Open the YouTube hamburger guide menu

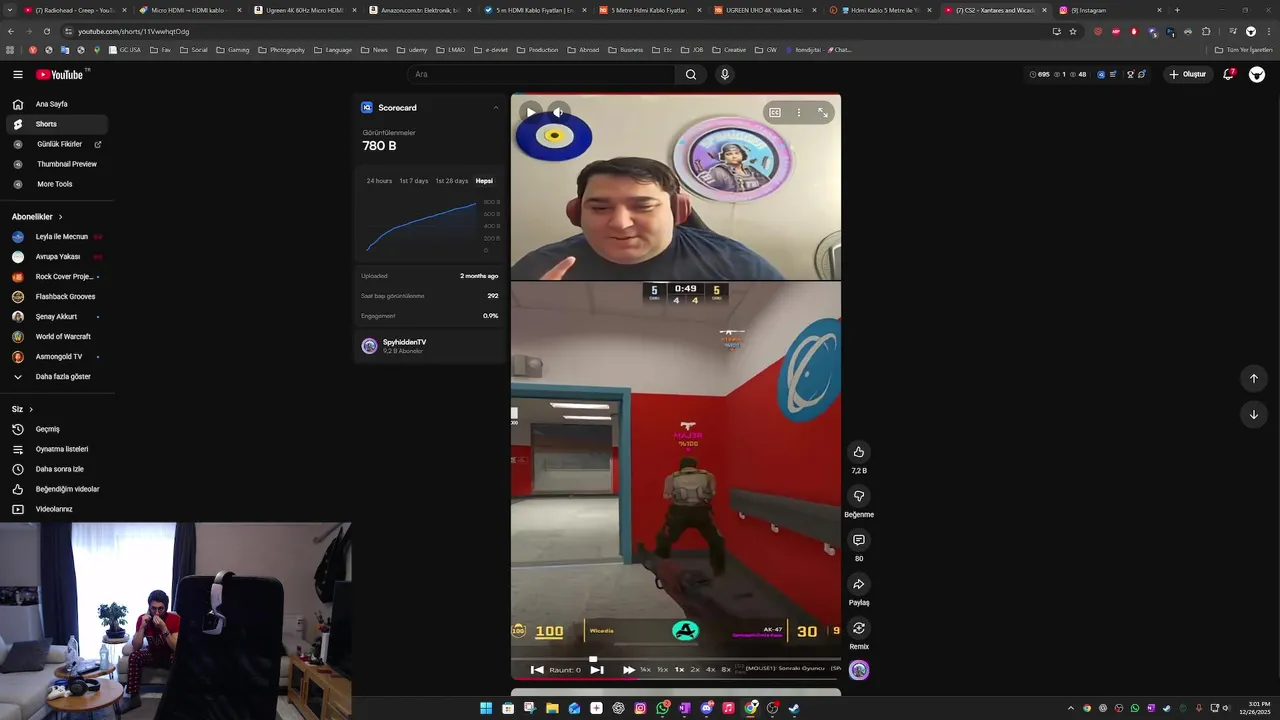17,74
